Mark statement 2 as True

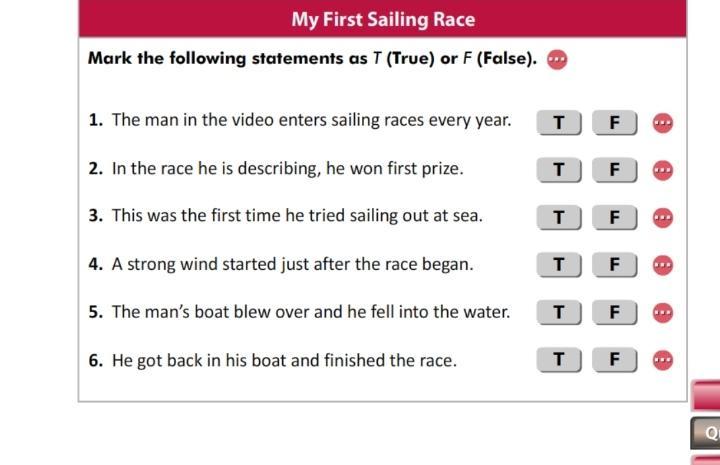click(559, 170)
